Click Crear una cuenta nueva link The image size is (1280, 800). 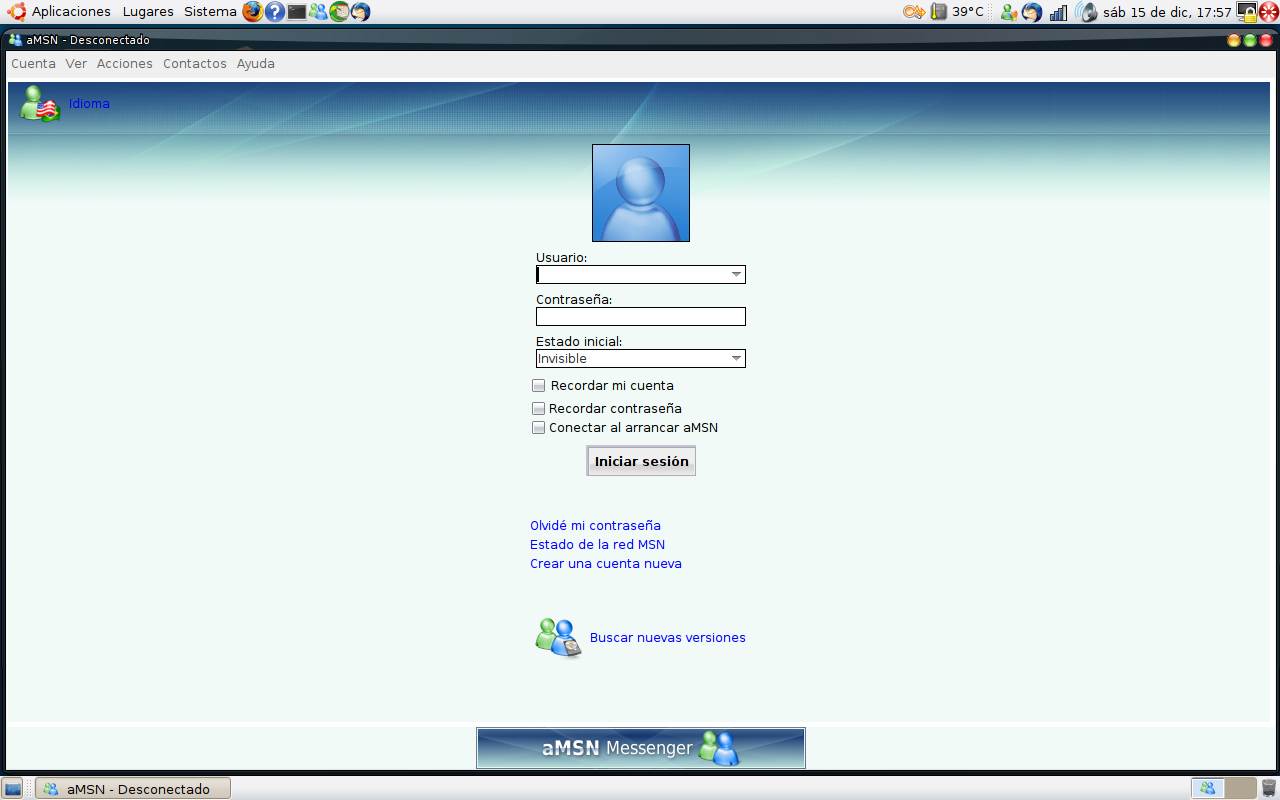[x=606, y=564]
